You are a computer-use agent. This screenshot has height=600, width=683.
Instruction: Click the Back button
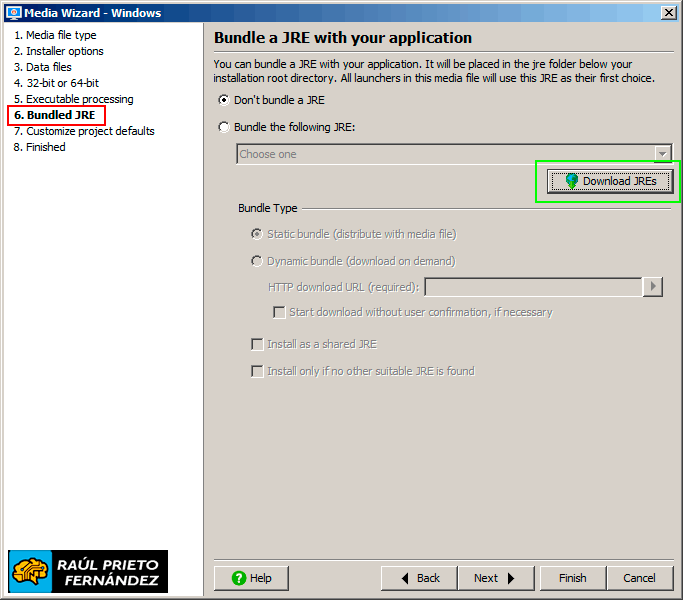point(419,578)
